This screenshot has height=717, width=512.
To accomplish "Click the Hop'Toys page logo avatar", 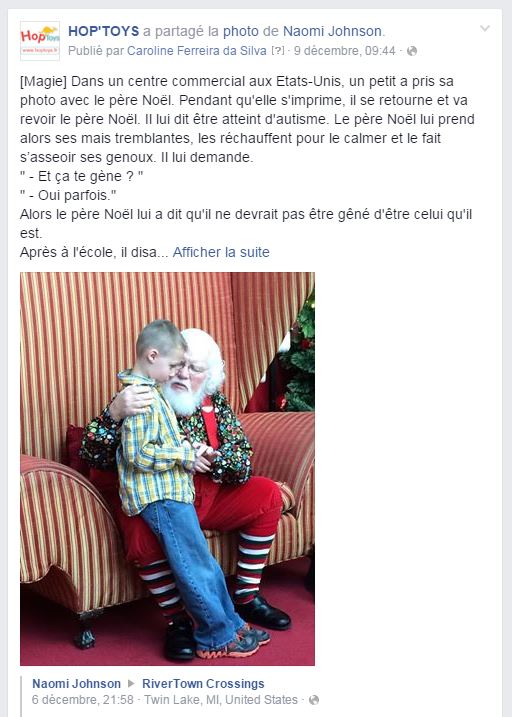I will [40, 41].
